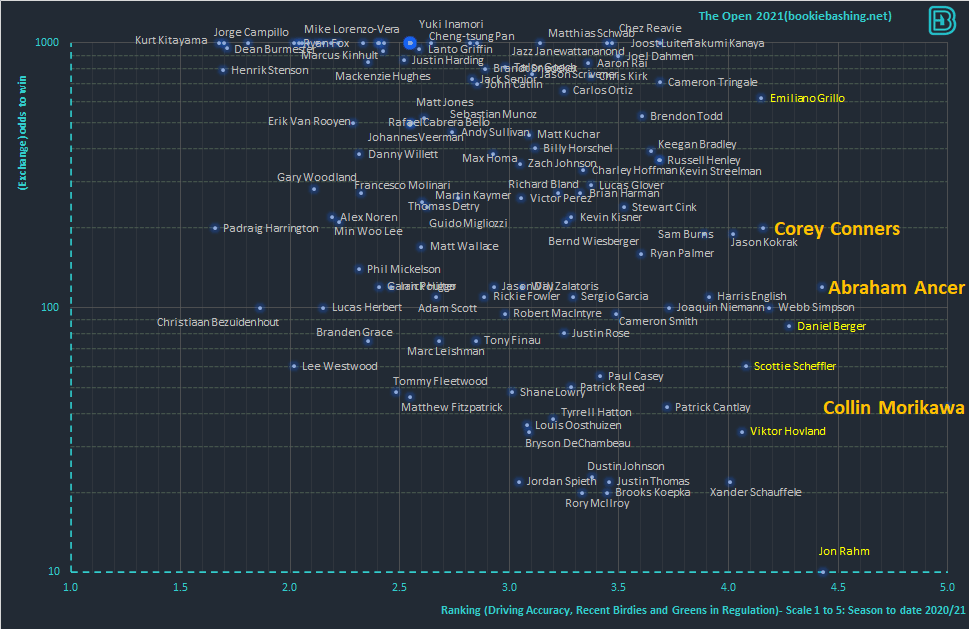Viewport: 969px width, 629px height.
Task: Select the "Patrick Cantlay" label
Action: pyautogui.click(x=712, y=407)
